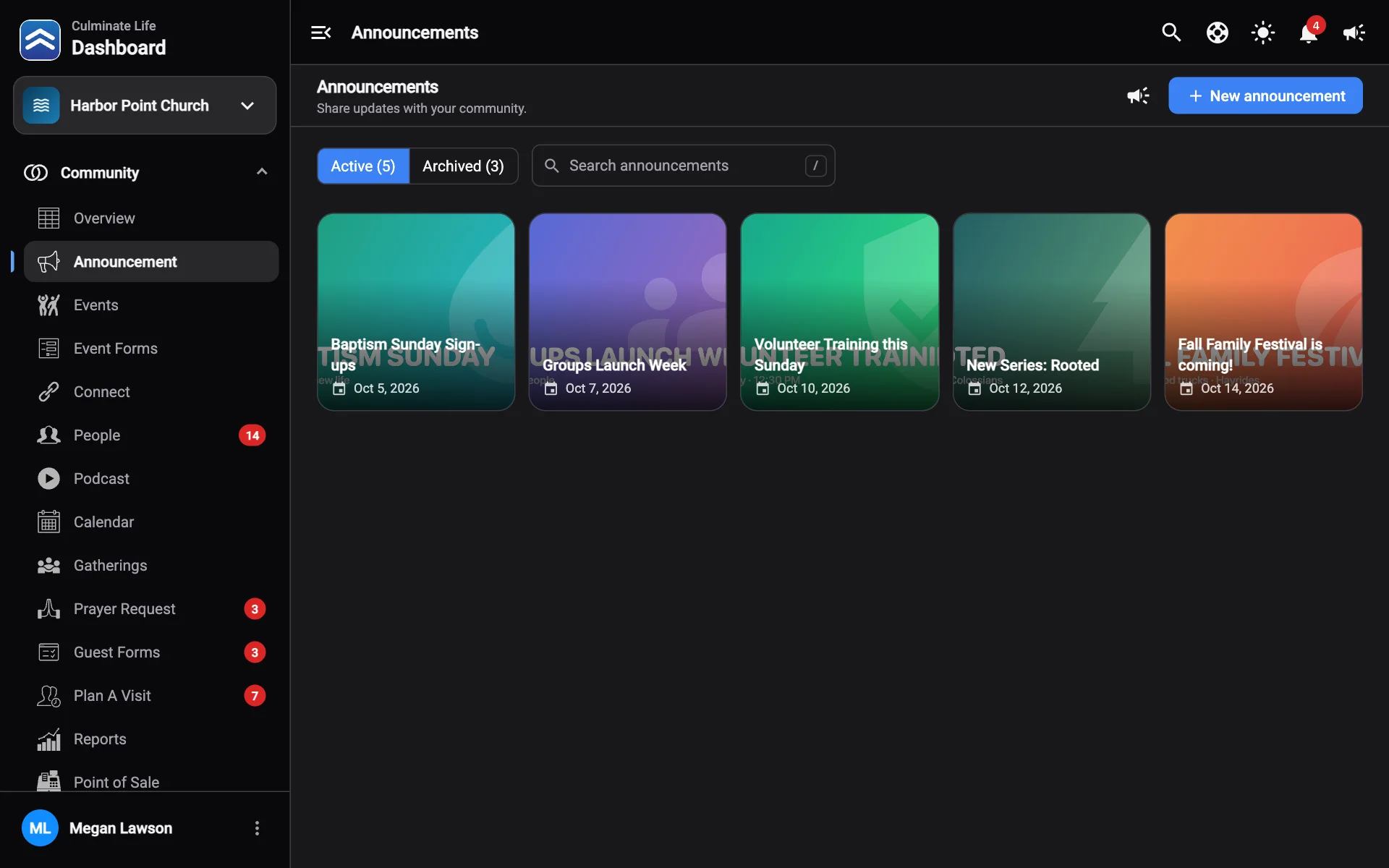Open Megan Lawson's three-dot menu
The width and height of the screenshot is (1389, 868).
pyautogui.click(x=257, y=828)
